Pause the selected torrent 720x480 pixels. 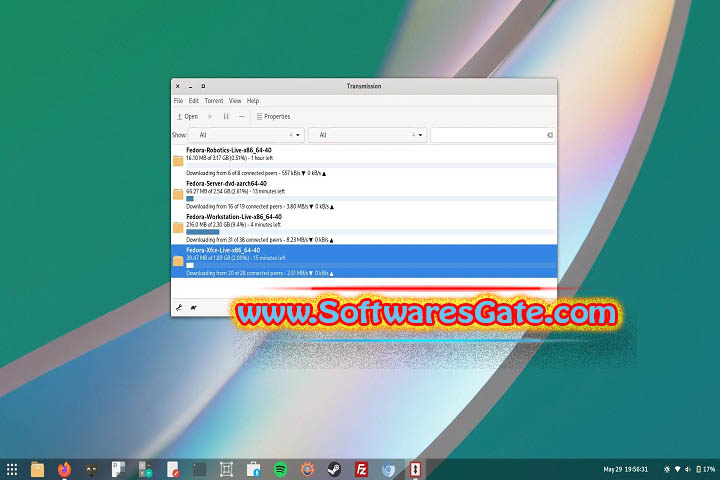tap(226, 117)
